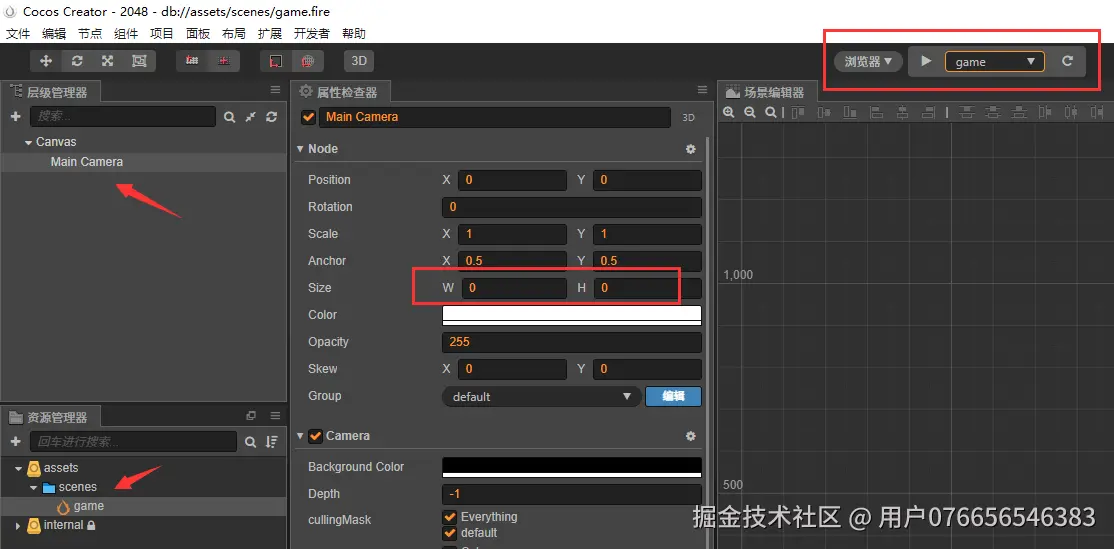Open the Node section gear menu
The width and height of the screenshot is (1114, 549).
point(691,149)
